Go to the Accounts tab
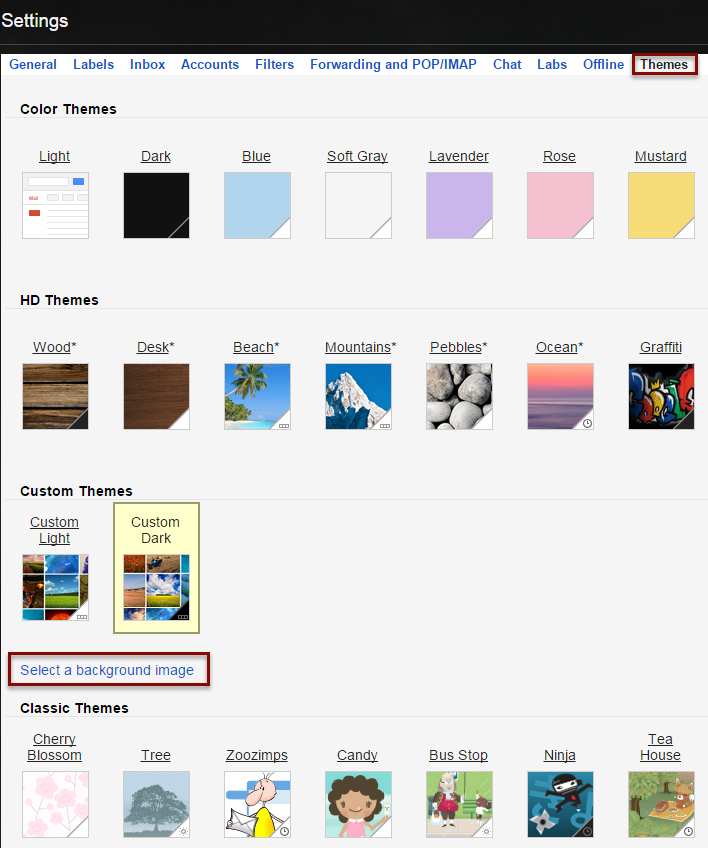Viewport: 708px width, 848px height. click(210, 64)
